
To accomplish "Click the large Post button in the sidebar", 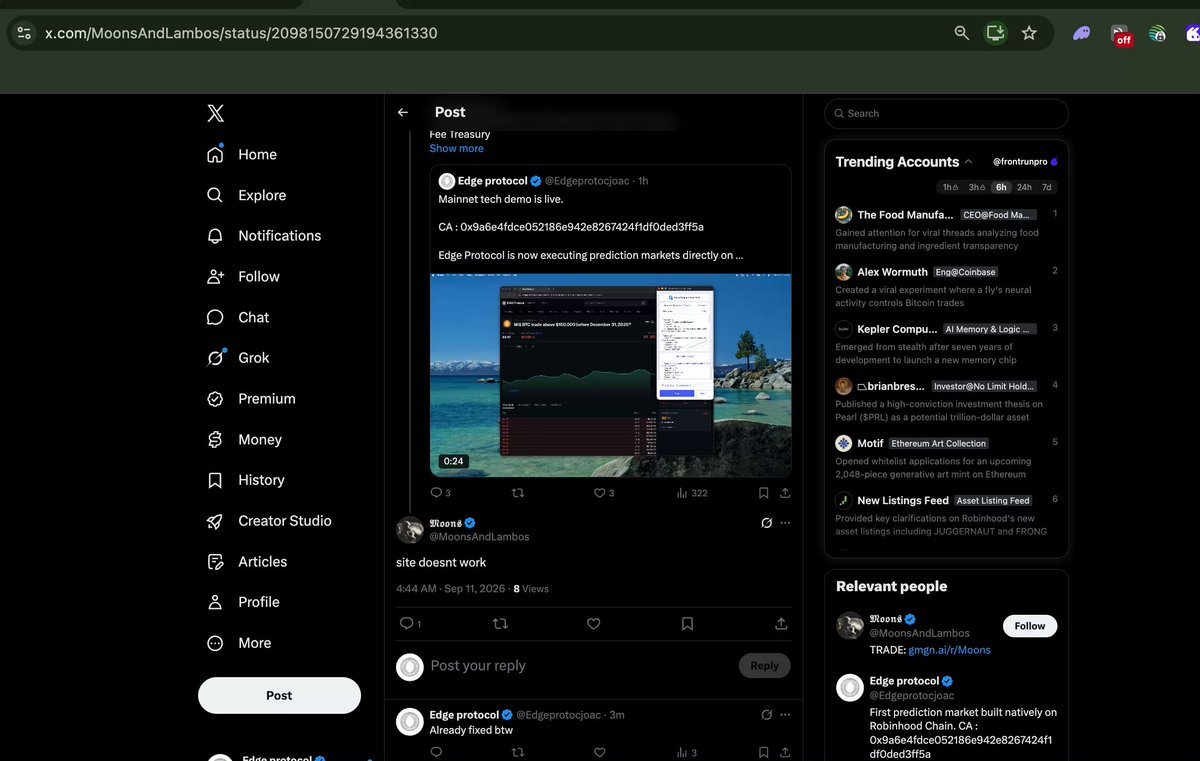I will pyautogui.click(x=279, y=695).
